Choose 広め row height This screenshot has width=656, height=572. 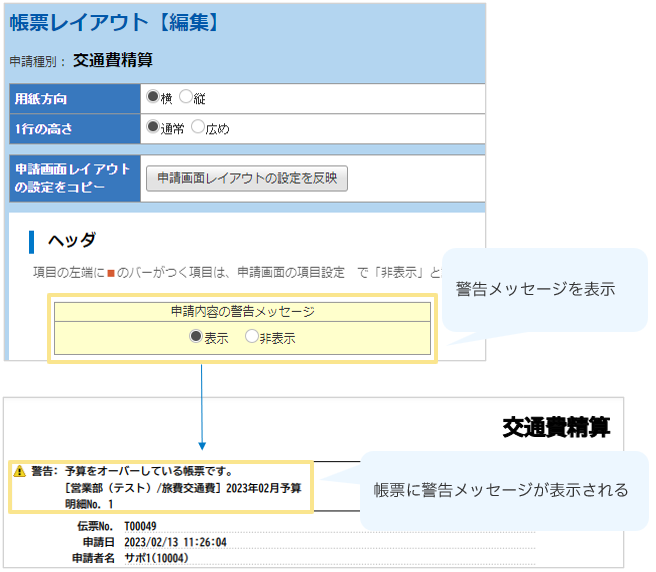click(197, 128)
